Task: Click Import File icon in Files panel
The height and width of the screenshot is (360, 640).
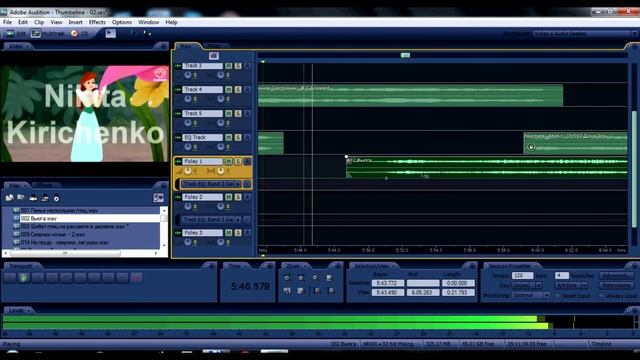Action: (9, 198)
